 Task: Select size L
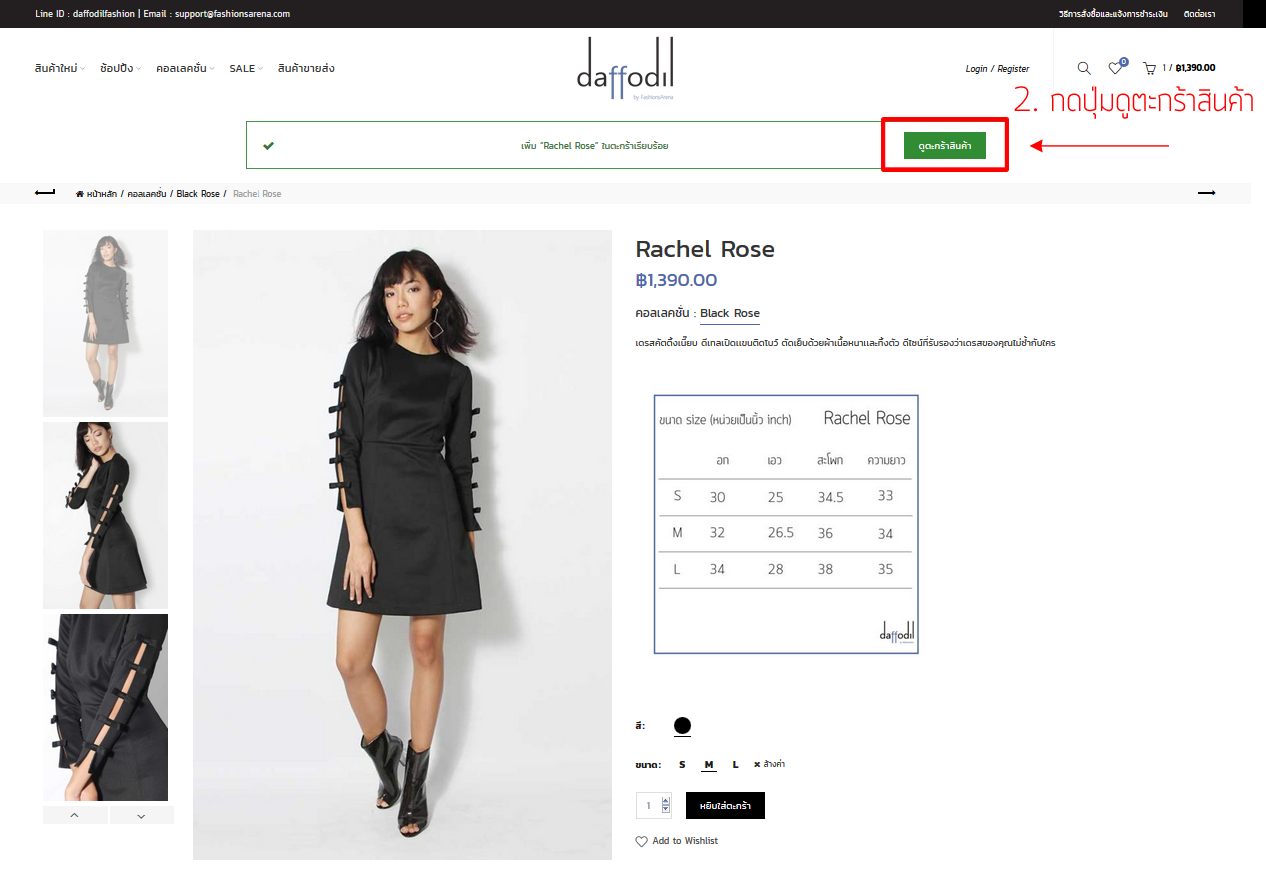point(735,765)
